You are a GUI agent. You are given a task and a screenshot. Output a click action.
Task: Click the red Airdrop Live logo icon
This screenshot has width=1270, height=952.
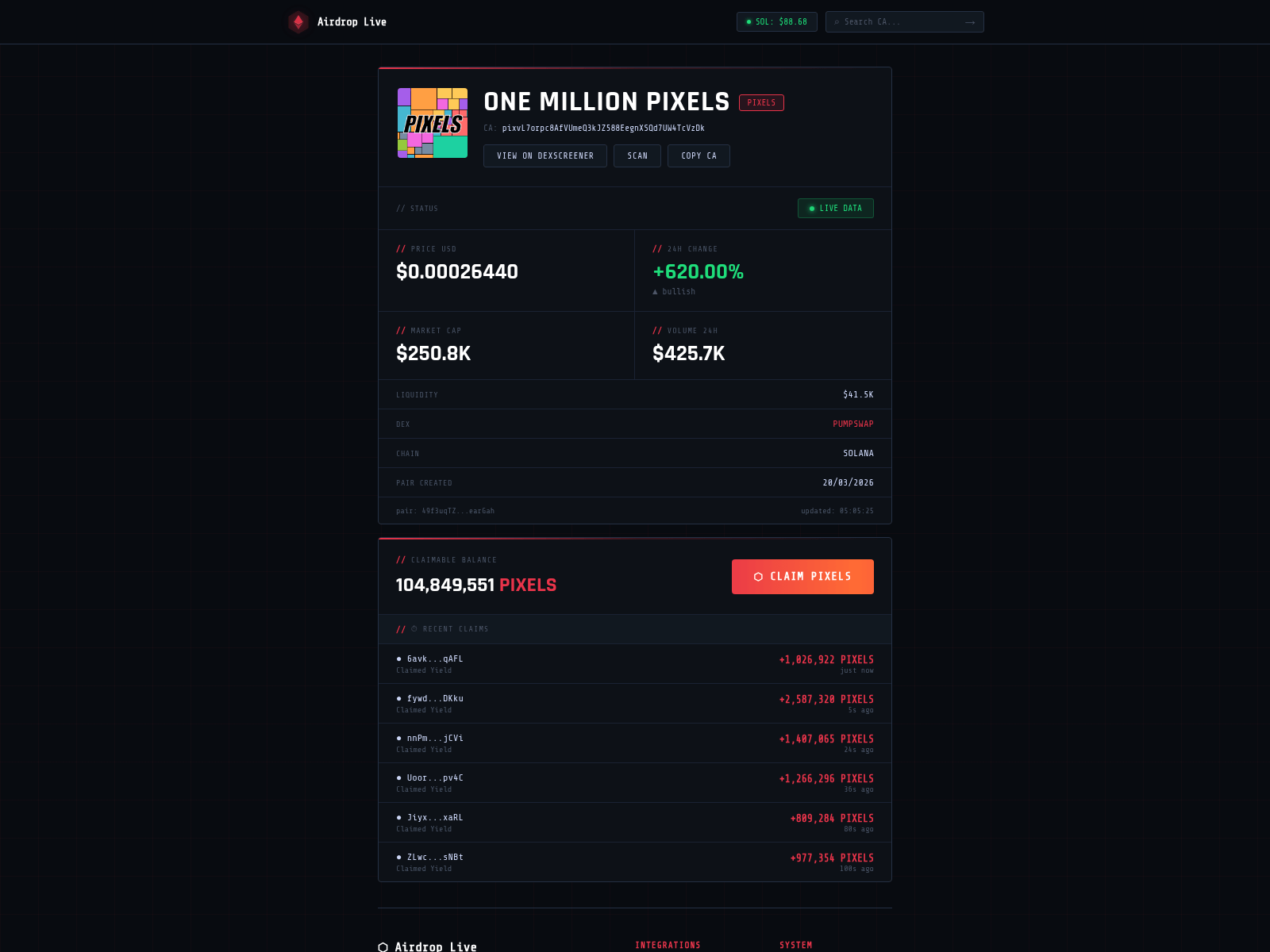[298, 22]
